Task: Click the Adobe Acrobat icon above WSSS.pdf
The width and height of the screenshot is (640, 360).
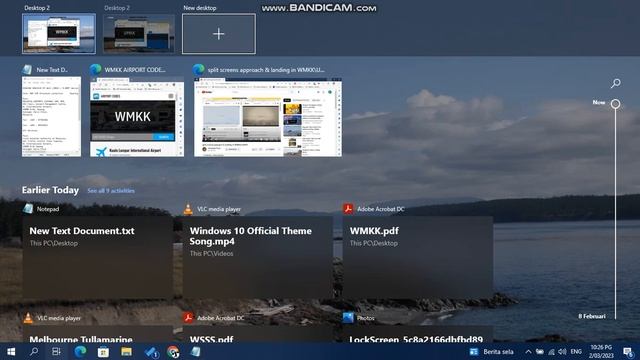Action: pos(188,318)
